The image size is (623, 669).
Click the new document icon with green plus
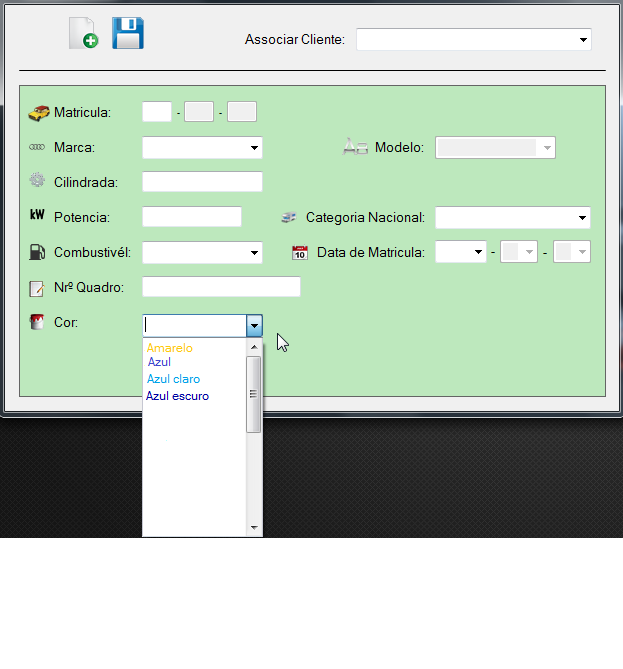[84, 33]
